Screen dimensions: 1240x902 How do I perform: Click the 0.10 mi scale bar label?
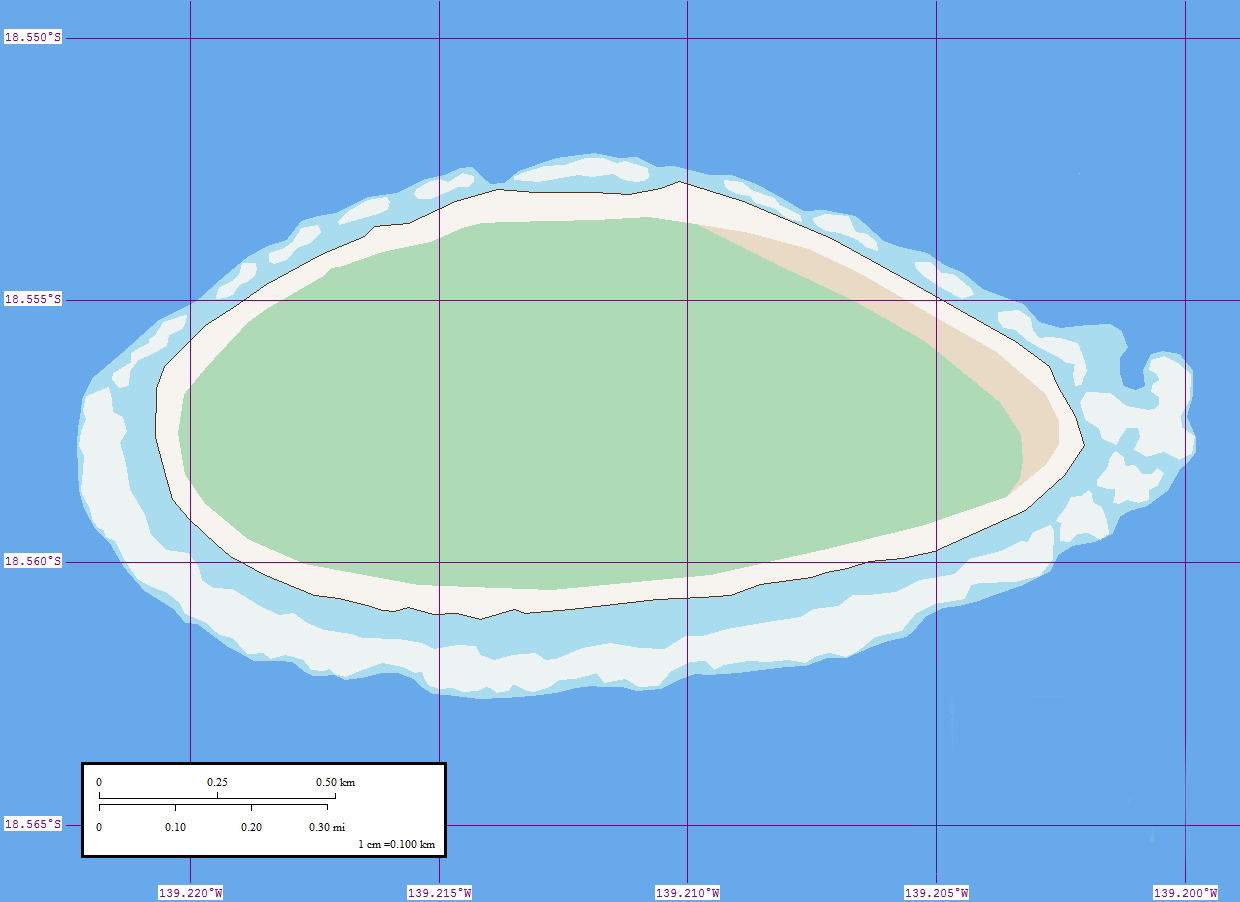click(175, 827)
